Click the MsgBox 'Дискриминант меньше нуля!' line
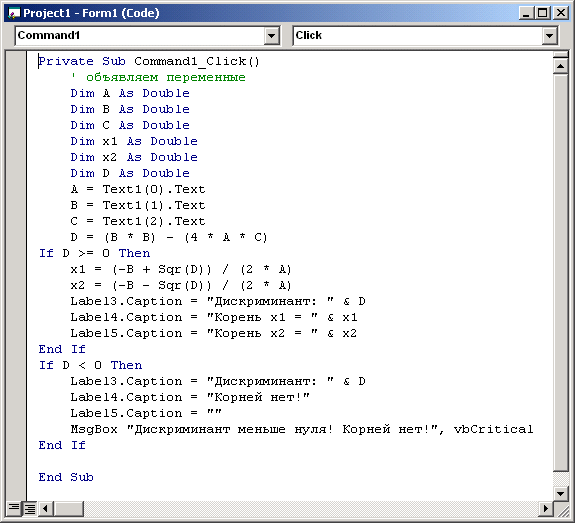The height and width of the screenshot is (523, 575). click(302, 429)
